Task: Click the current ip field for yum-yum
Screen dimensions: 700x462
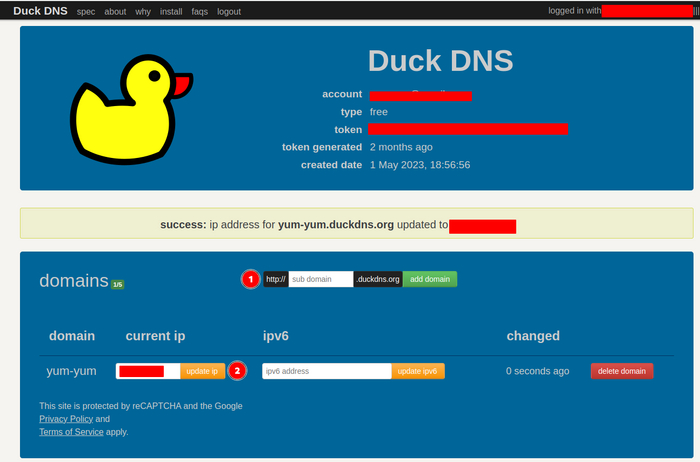Action: tap(148, 371)
